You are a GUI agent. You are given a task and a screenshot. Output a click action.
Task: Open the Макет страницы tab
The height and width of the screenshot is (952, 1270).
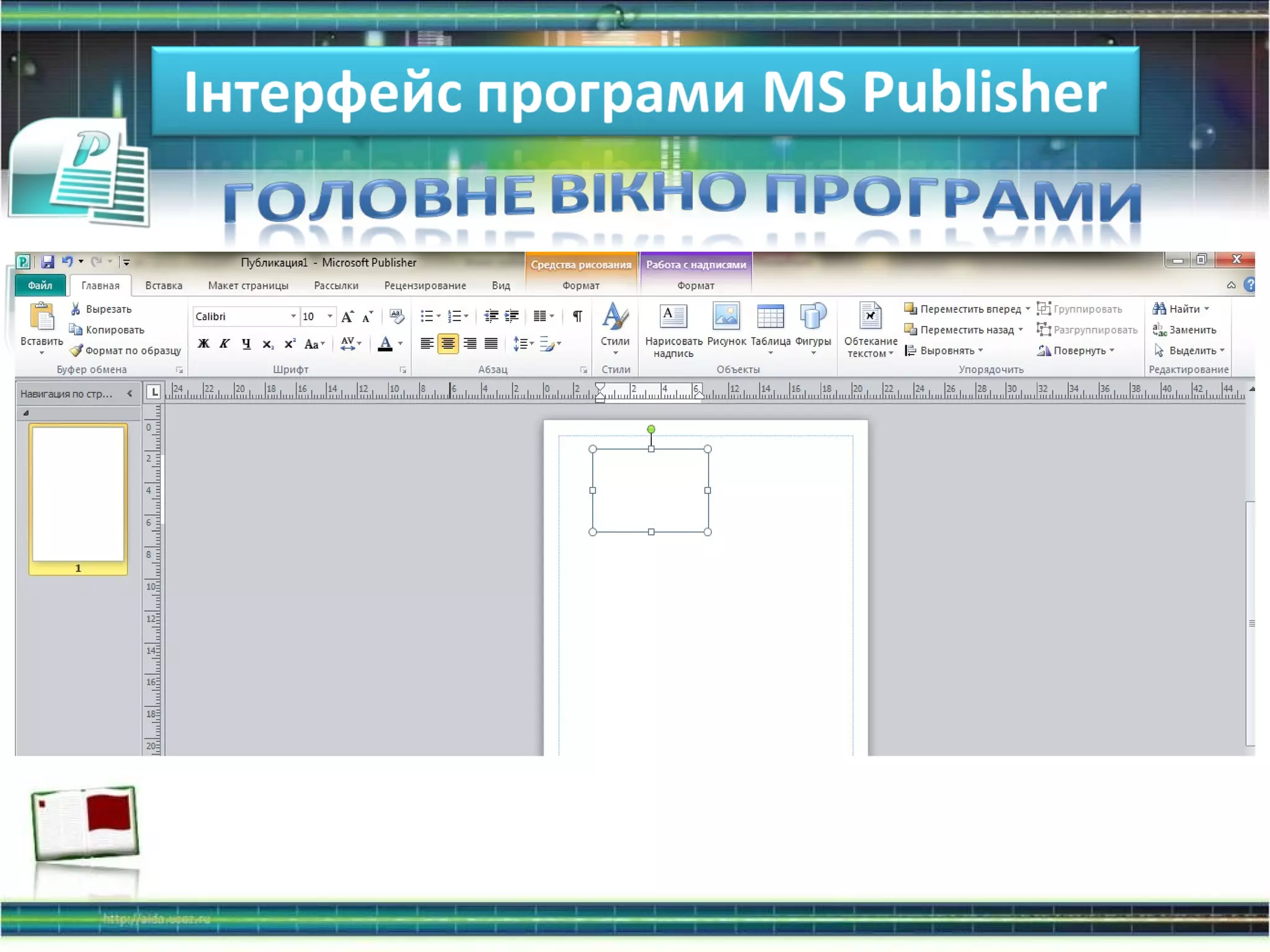click(x=248, y=286)
